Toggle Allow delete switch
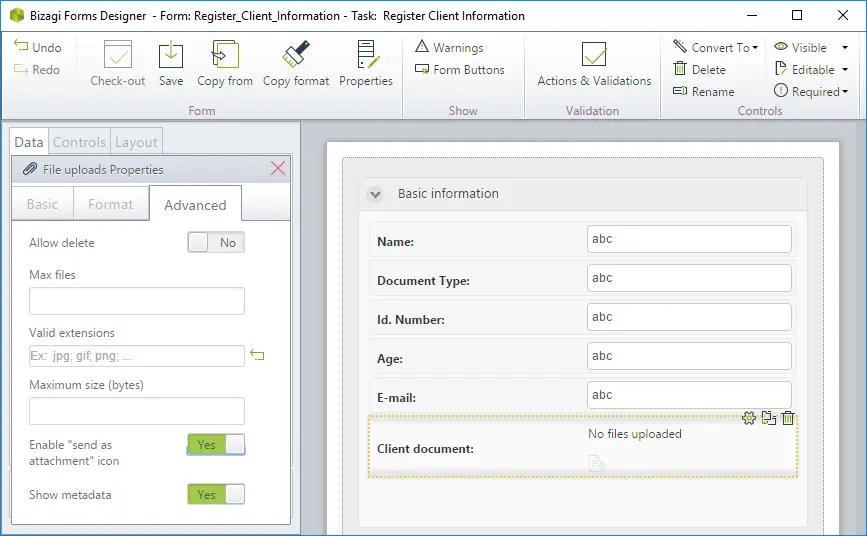Viewport: 867px width, 536px height. coord(216,242)
